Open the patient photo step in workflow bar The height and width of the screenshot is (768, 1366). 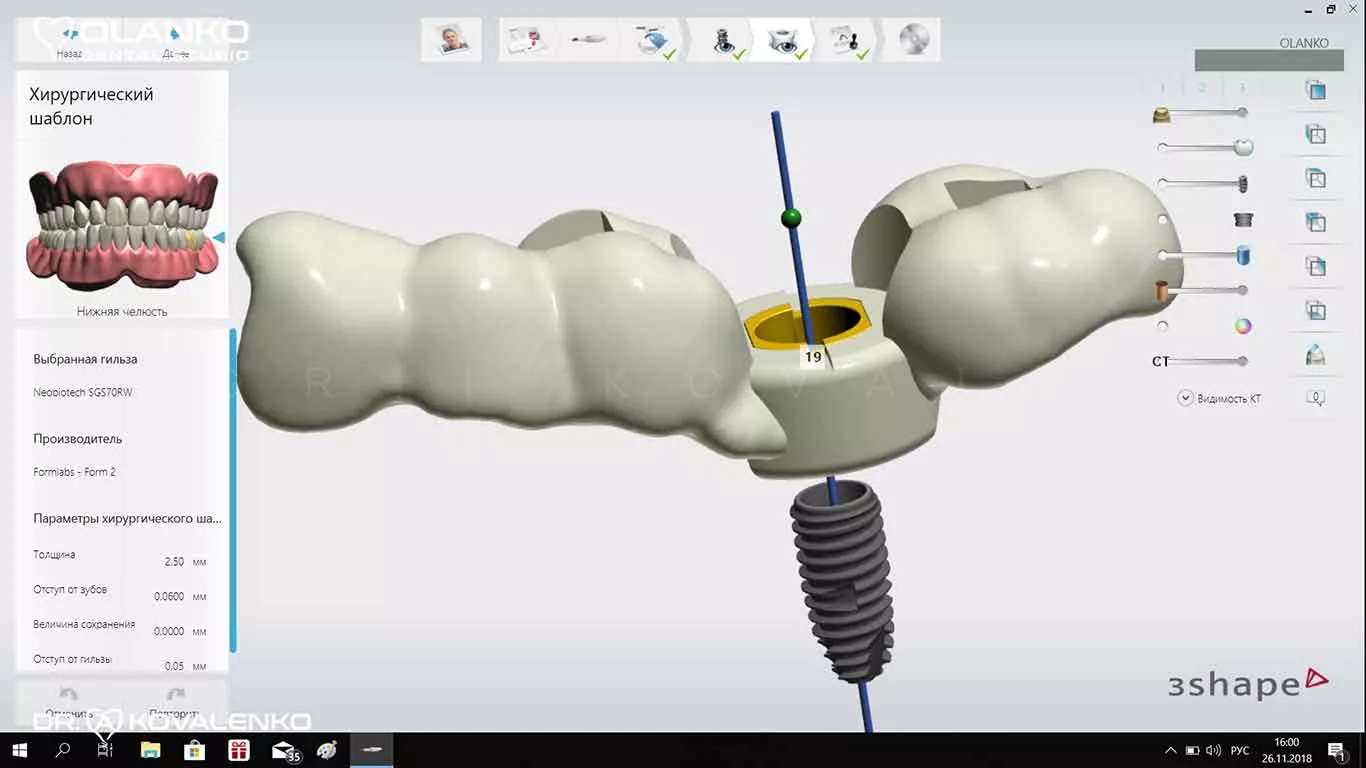451,40
